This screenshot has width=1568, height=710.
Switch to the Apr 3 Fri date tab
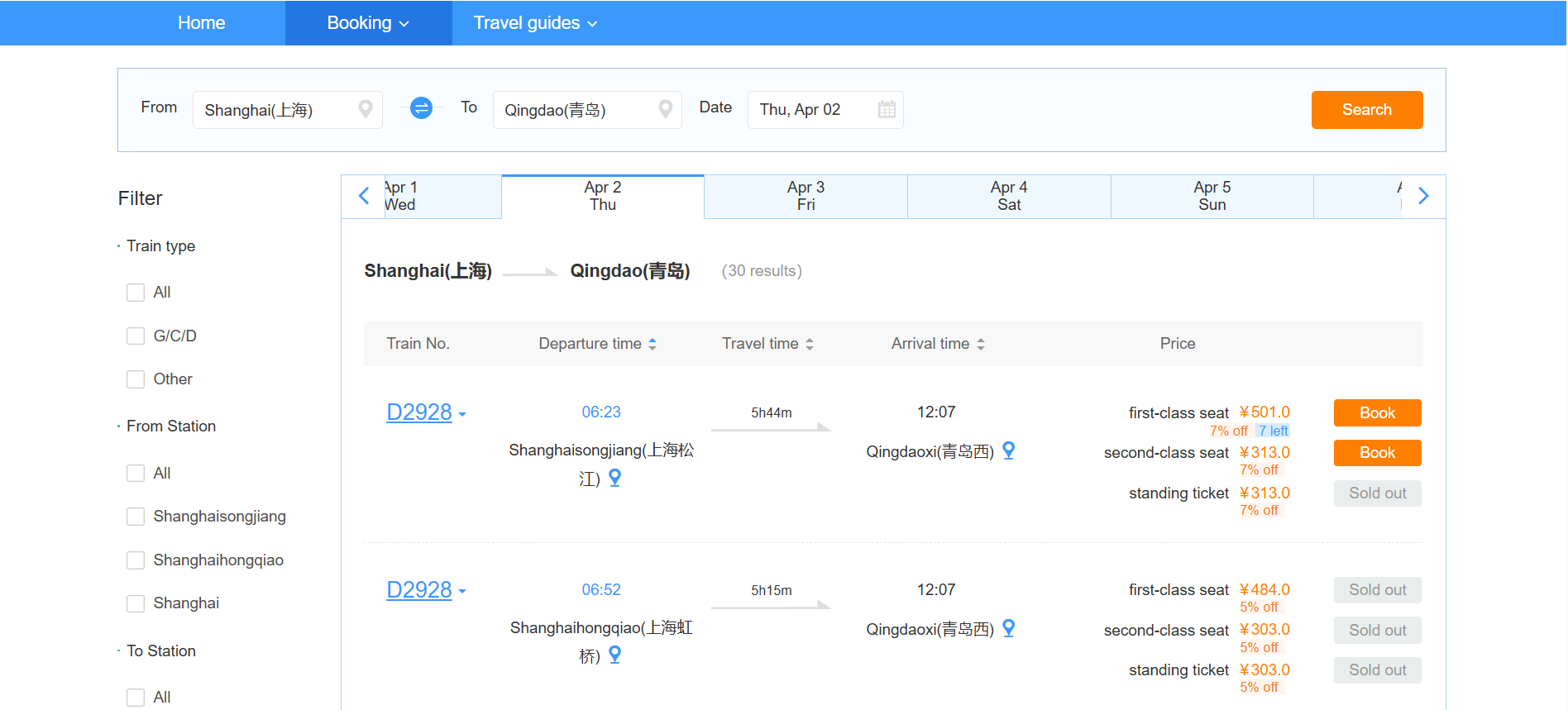coord(806,197)
